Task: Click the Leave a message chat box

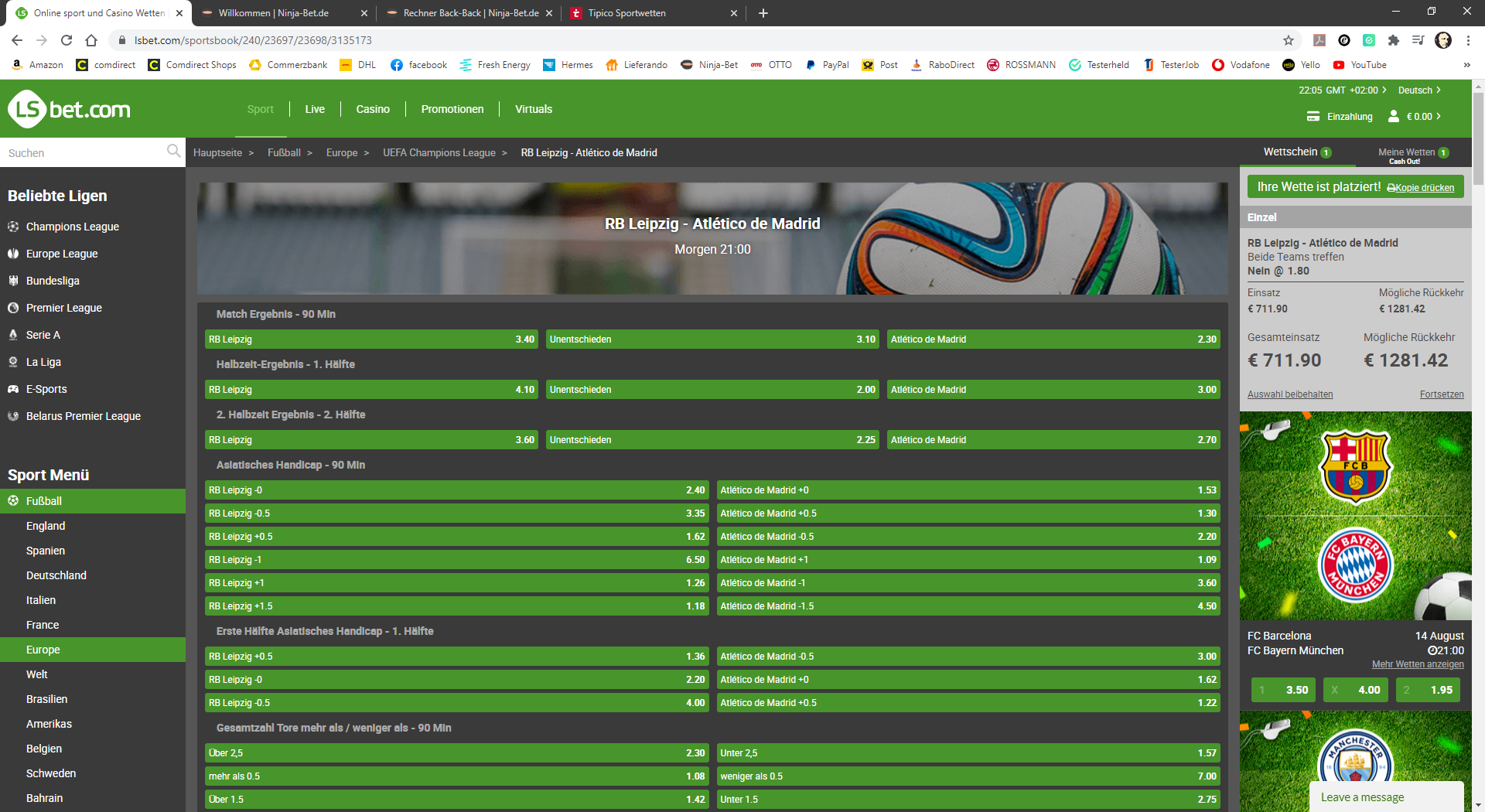Action: (1386, 797)
